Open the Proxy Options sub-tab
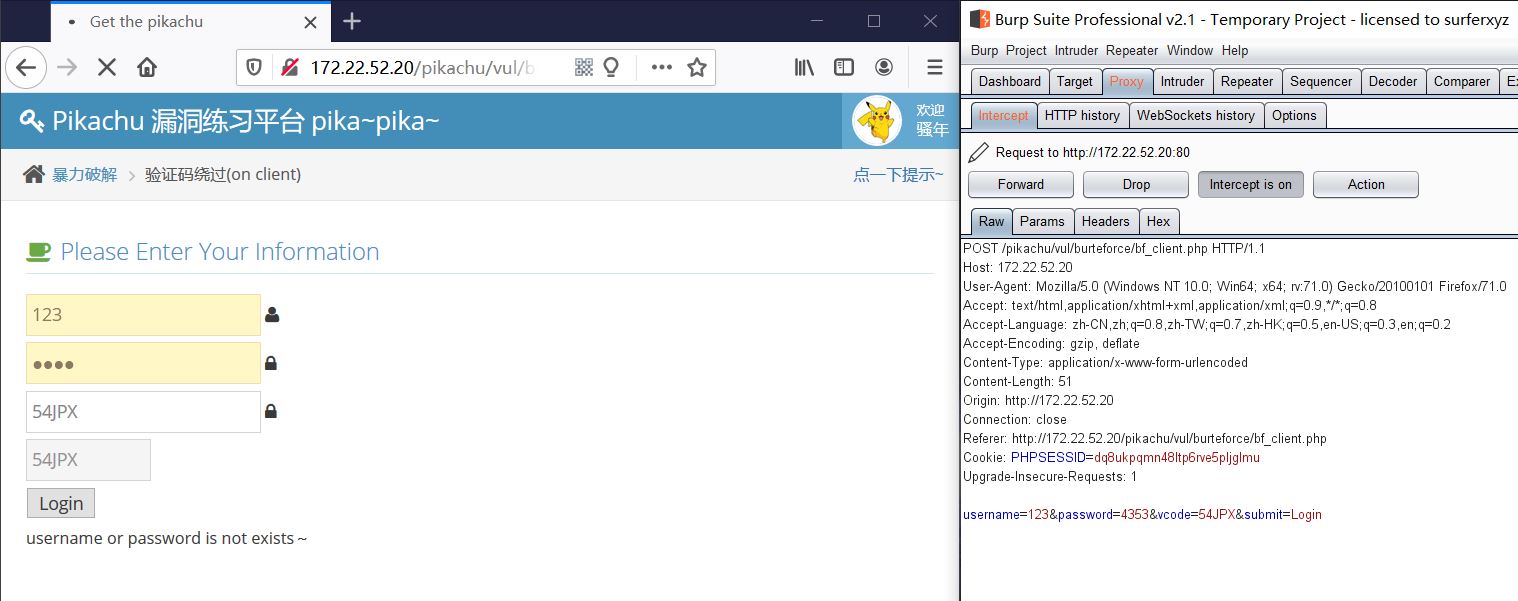The height and width of the screenshot is (601, 1518). point(1294,116)
